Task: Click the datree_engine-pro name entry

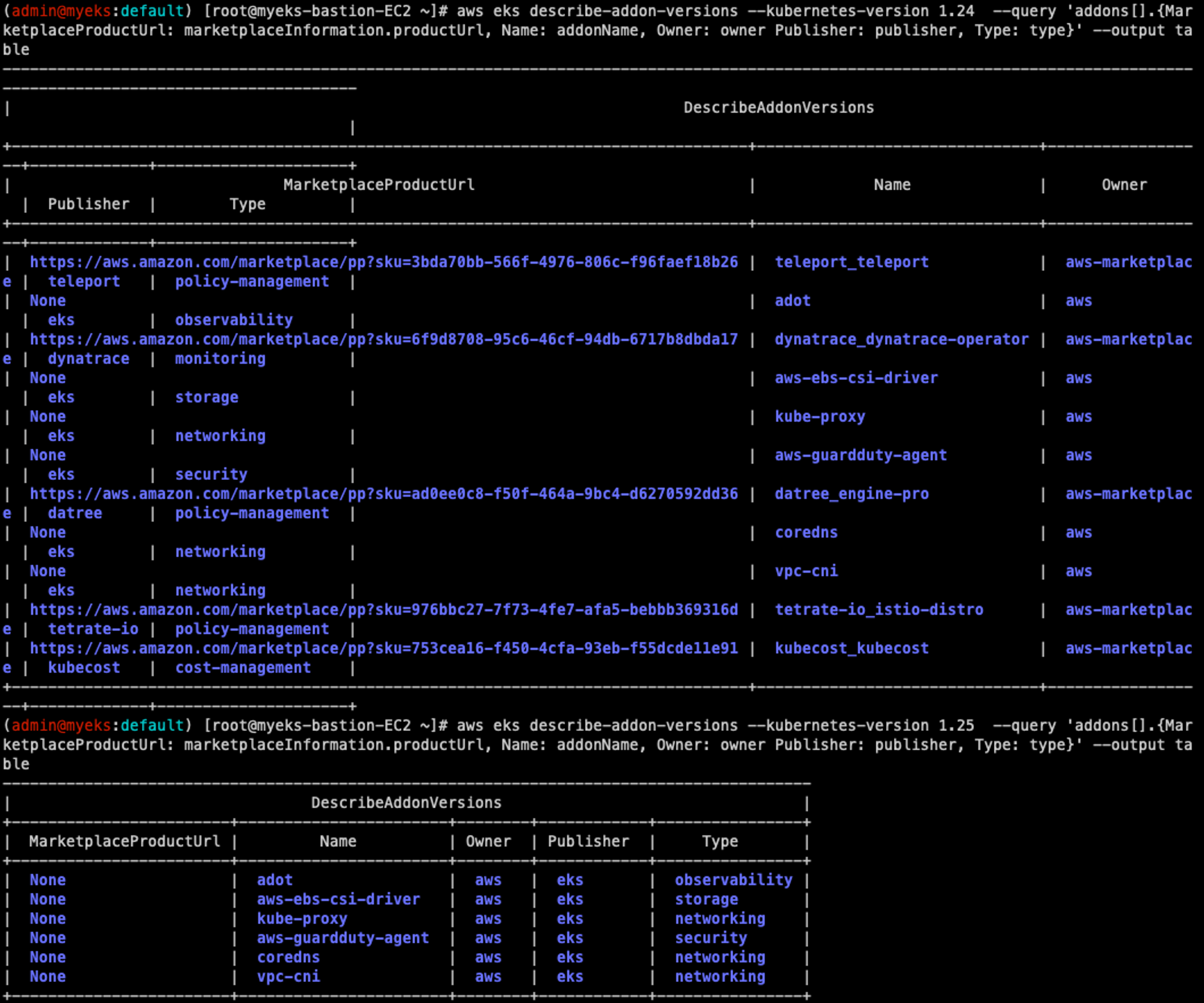Action: coord(851,494)
